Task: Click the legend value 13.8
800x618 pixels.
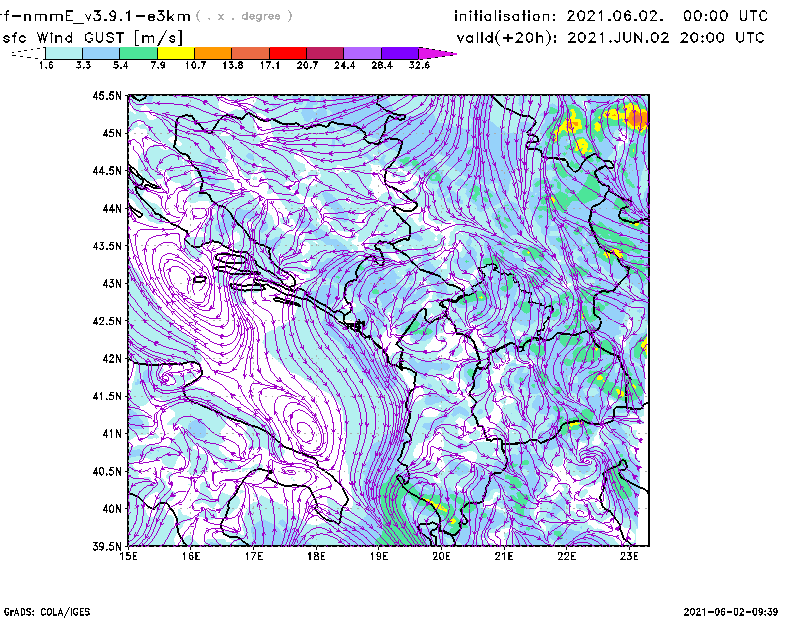Action: (232, 65)
